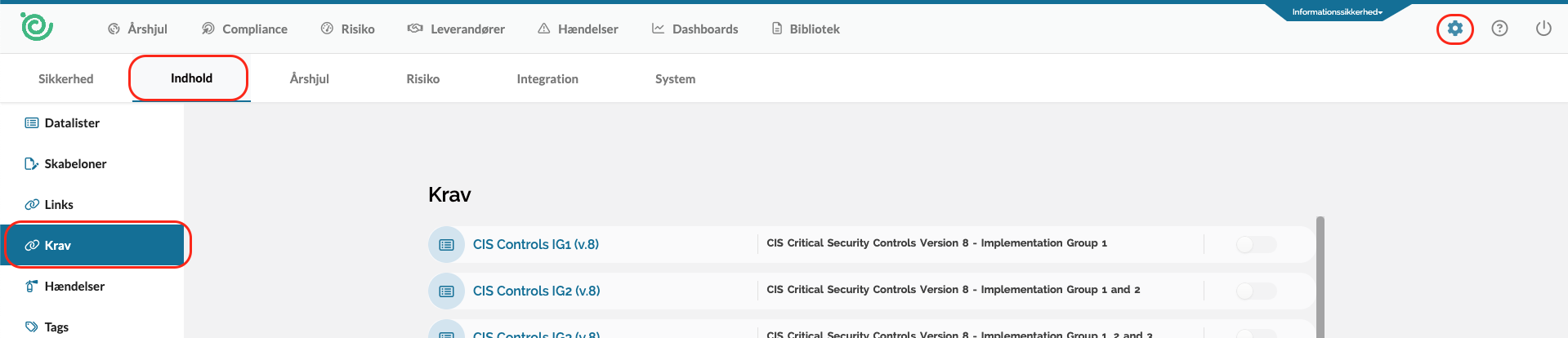
Task: Enable the CIS Controls IG2 (v.8) toggle
Action: [x=1256, y=291]
